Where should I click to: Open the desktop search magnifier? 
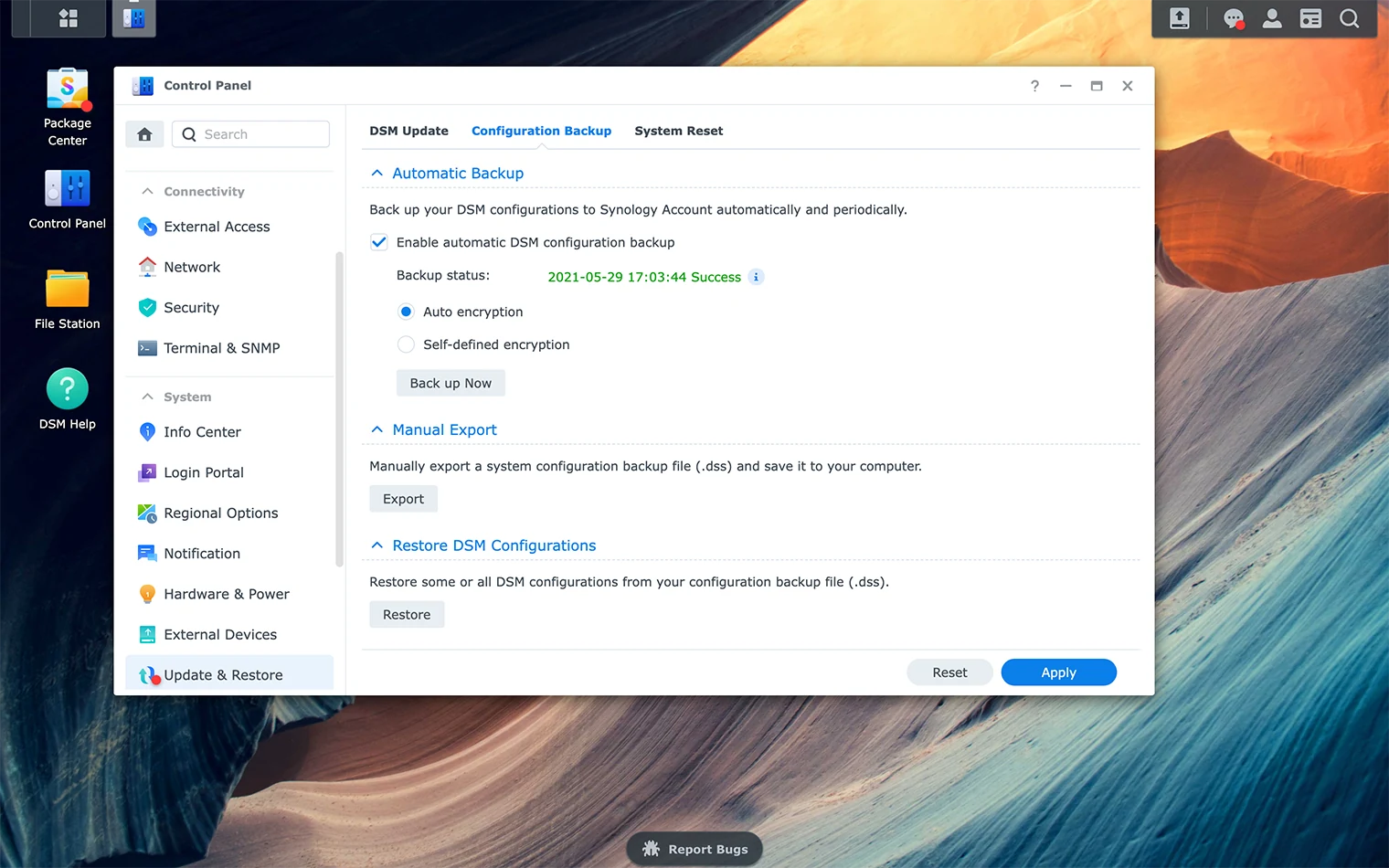point(1349,18)
